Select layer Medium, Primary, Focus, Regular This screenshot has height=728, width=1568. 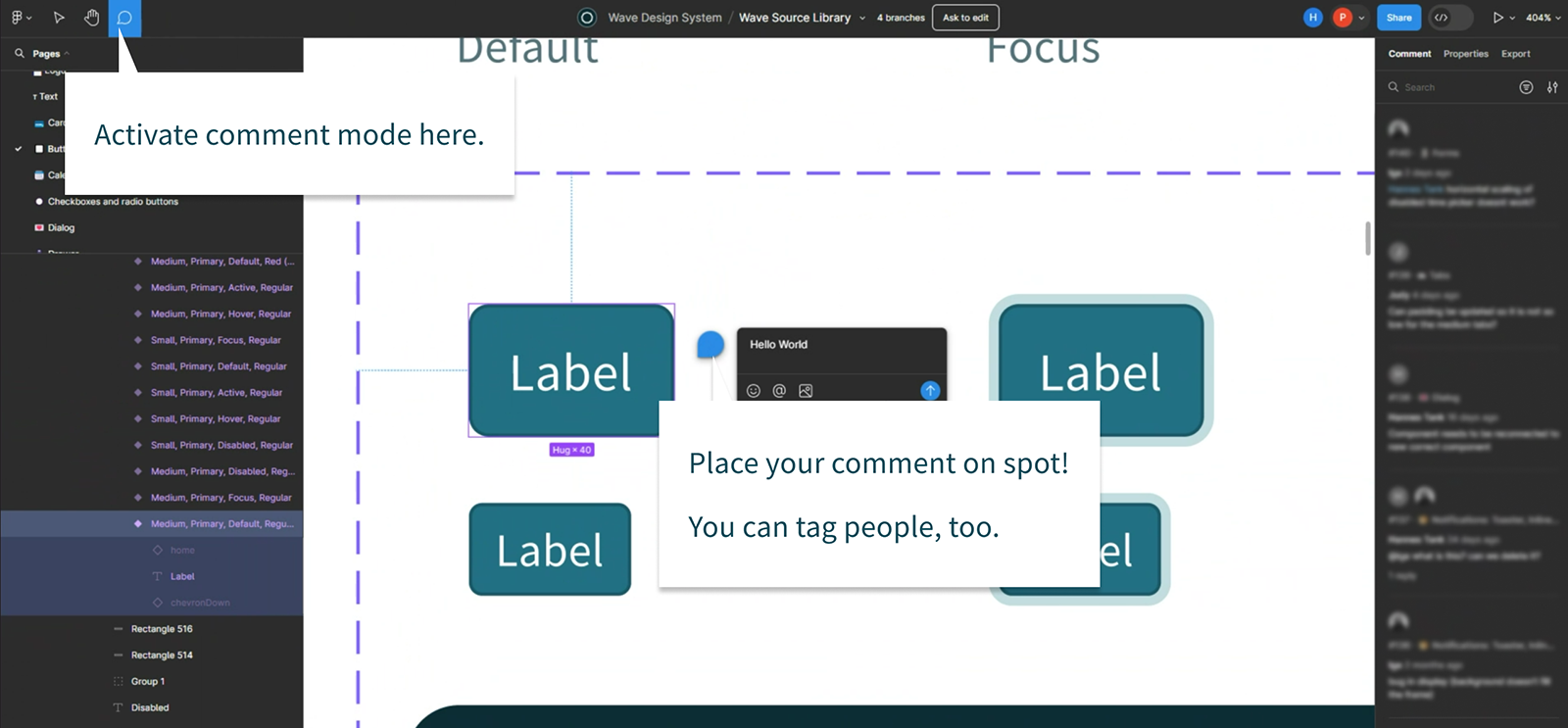click(x=221, y=498)
